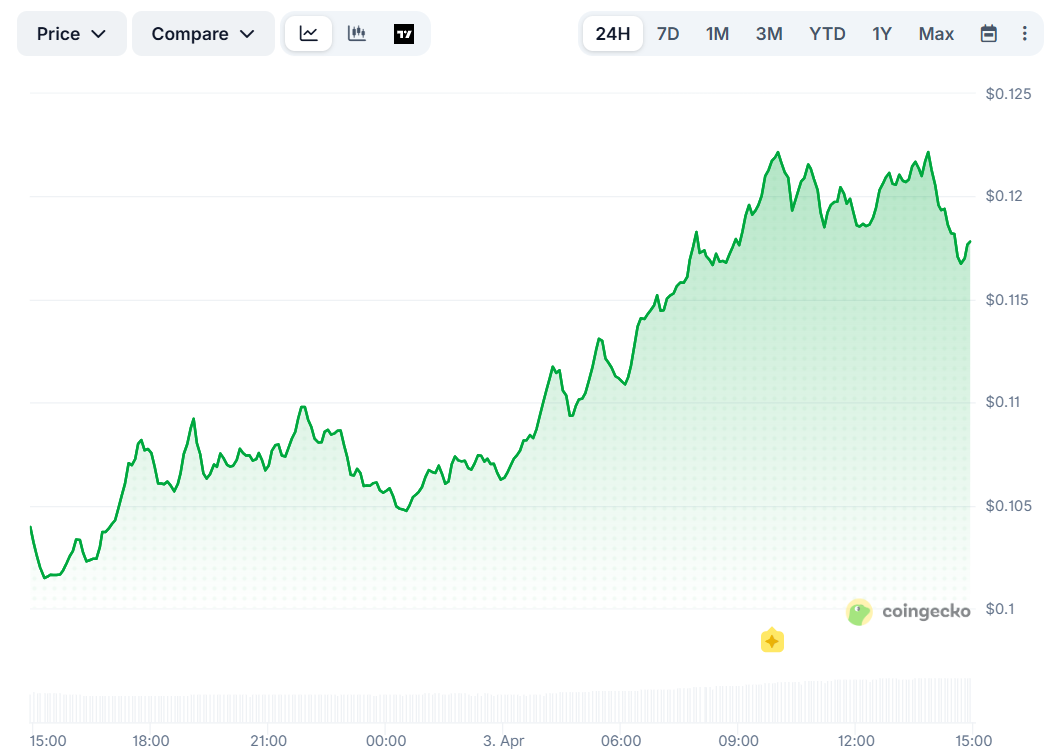This screenshot has height=756, width=1050.
Task: Select the line chart view icon
Action: coord(308,33)
